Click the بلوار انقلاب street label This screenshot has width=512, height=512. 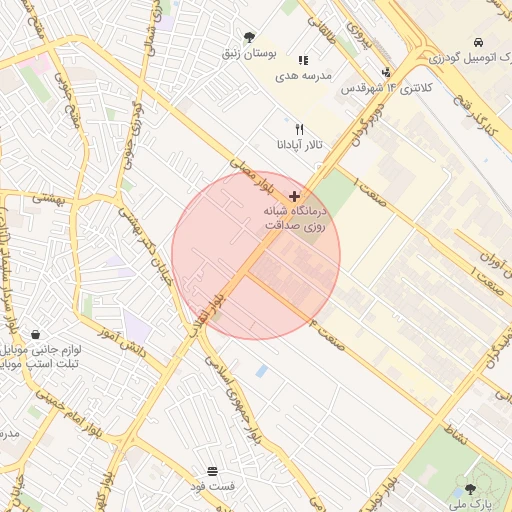[208, 316]
